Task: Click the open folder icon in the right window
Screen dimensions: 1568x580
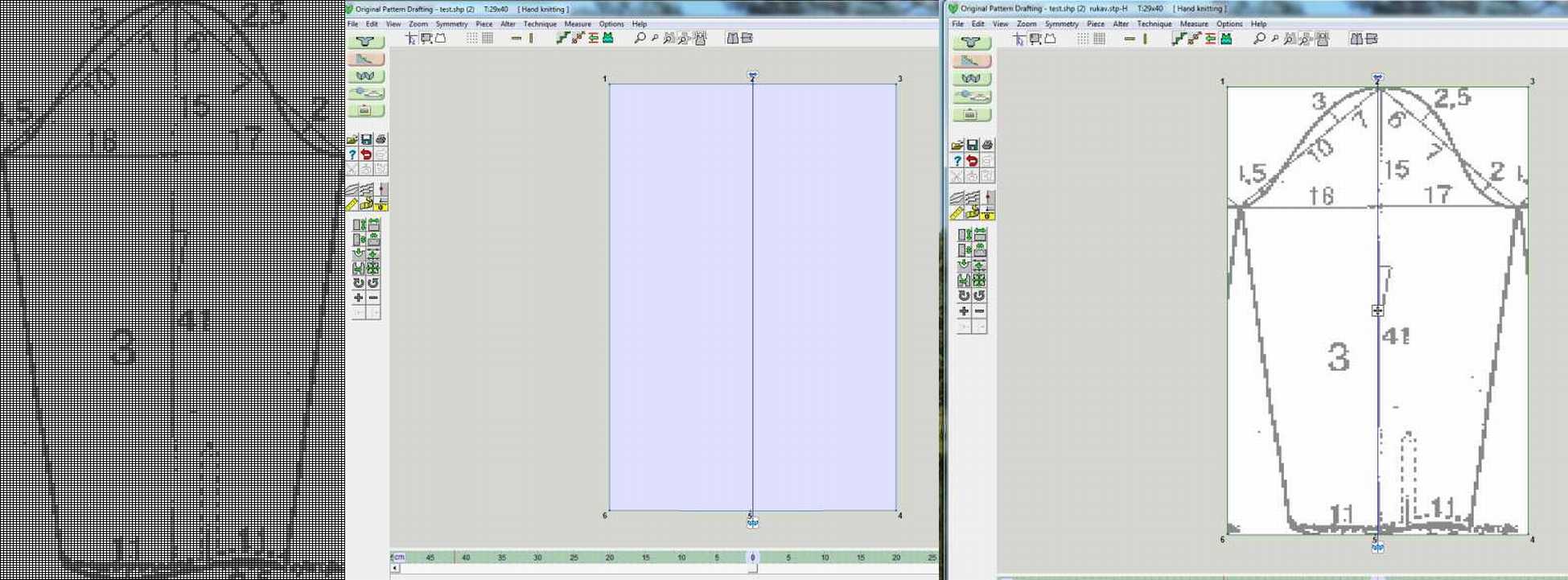Action: [957, 146]
